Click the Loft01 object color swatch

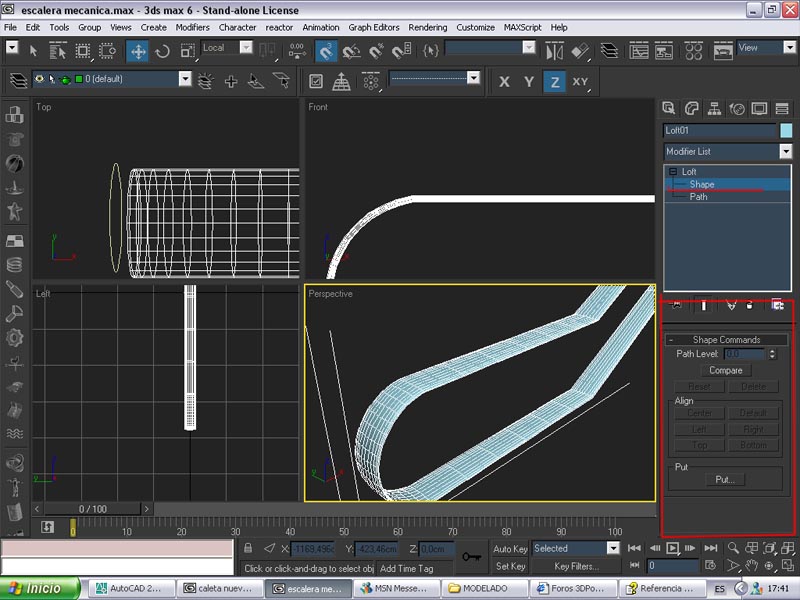[x=786, y=130]
